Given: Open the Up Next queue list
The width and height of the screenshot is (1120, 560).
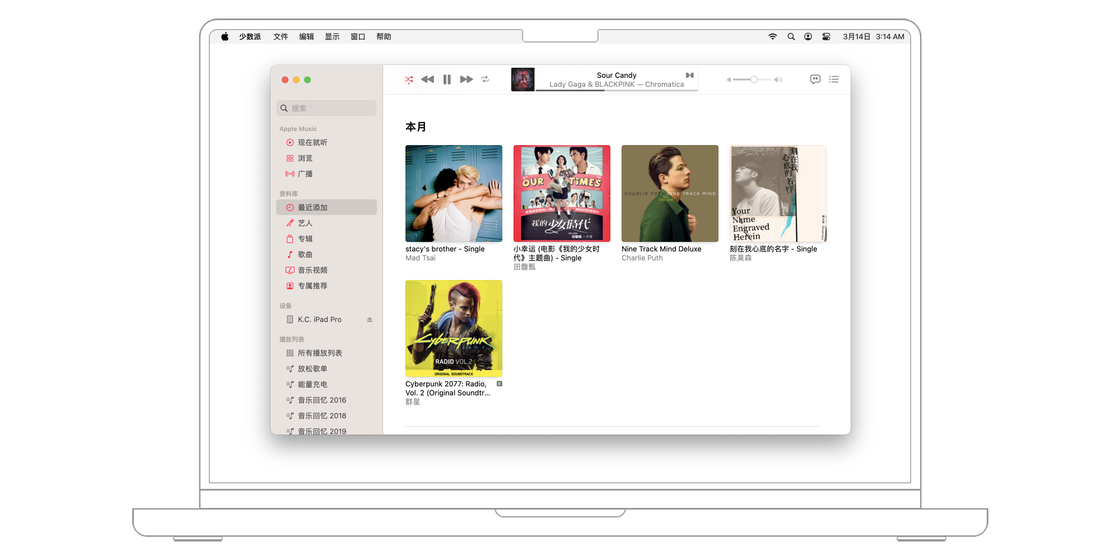Looking at the screenshot, I should (x=834, y=79).
